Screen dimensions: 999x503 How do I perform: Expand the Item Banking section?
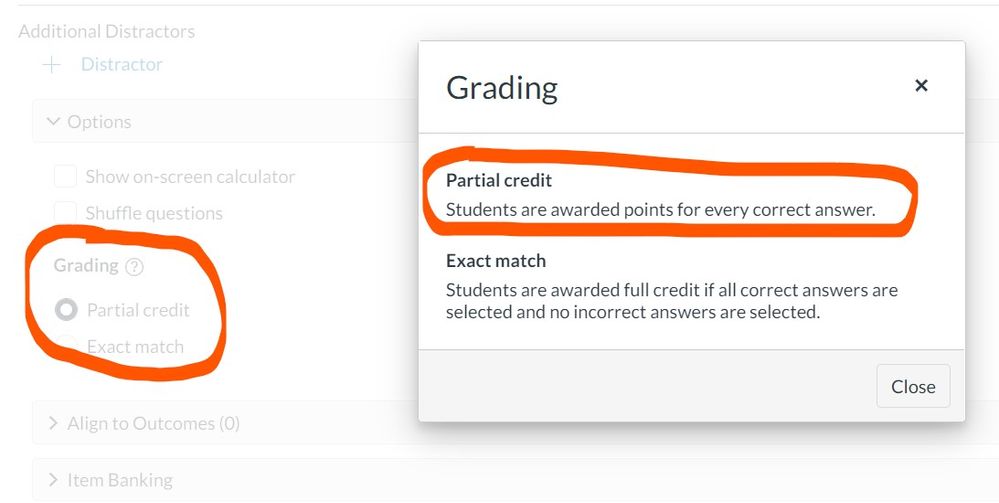225,479
